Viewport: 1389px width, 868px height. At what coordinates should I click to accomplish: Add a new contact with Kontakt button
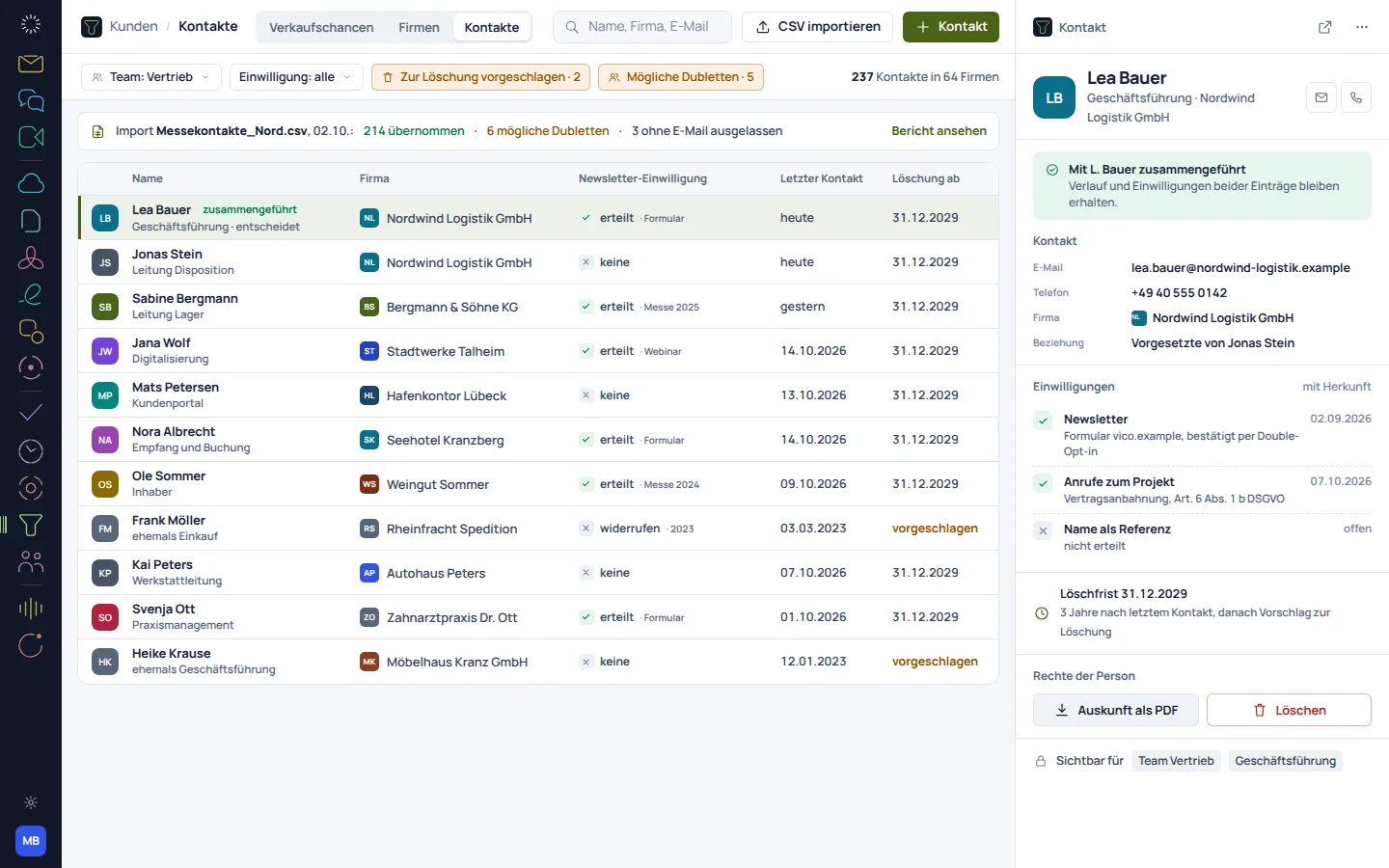[951, 27]
